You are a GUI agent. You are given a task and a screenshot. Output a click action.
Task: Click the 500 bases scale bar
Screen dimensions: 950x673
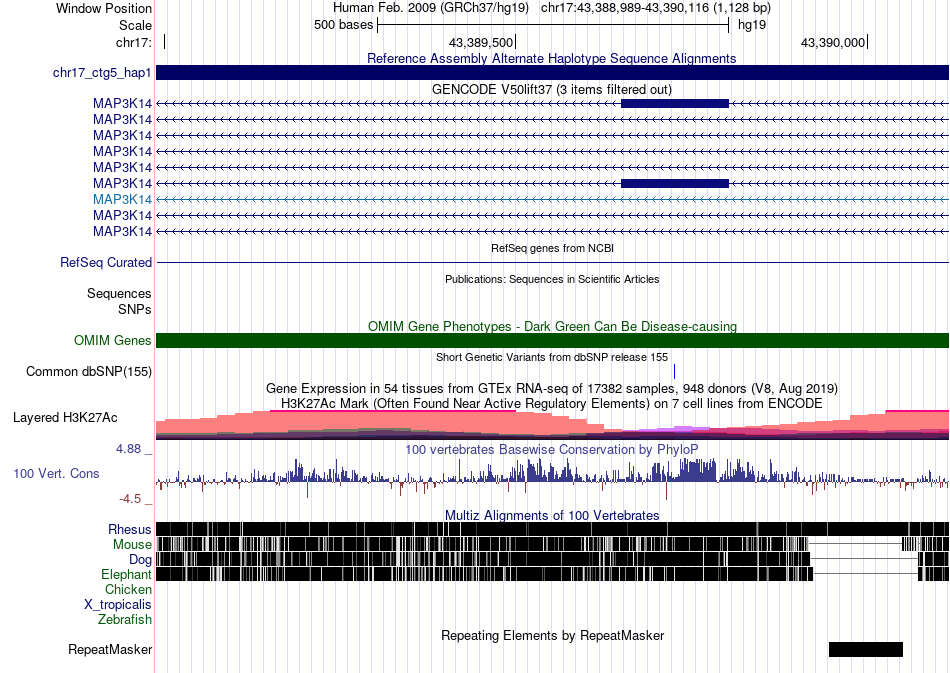click(x=553, y=25)
